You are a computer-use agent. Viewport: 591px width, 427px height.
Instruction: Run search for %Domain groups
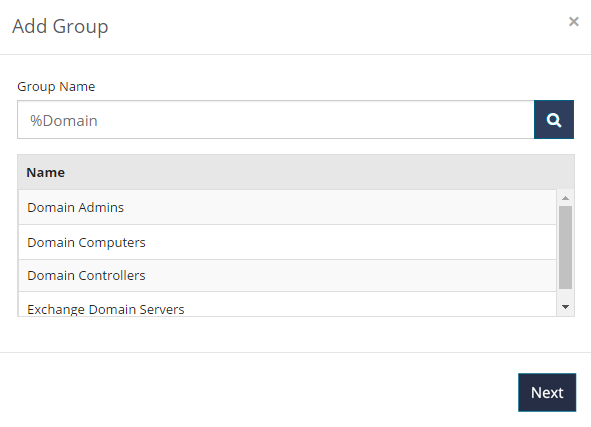554,120
